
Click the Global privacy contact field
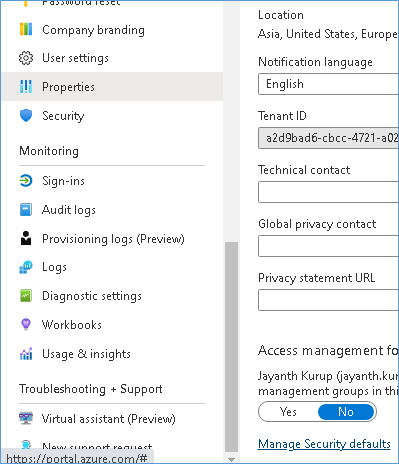(328, 246)
